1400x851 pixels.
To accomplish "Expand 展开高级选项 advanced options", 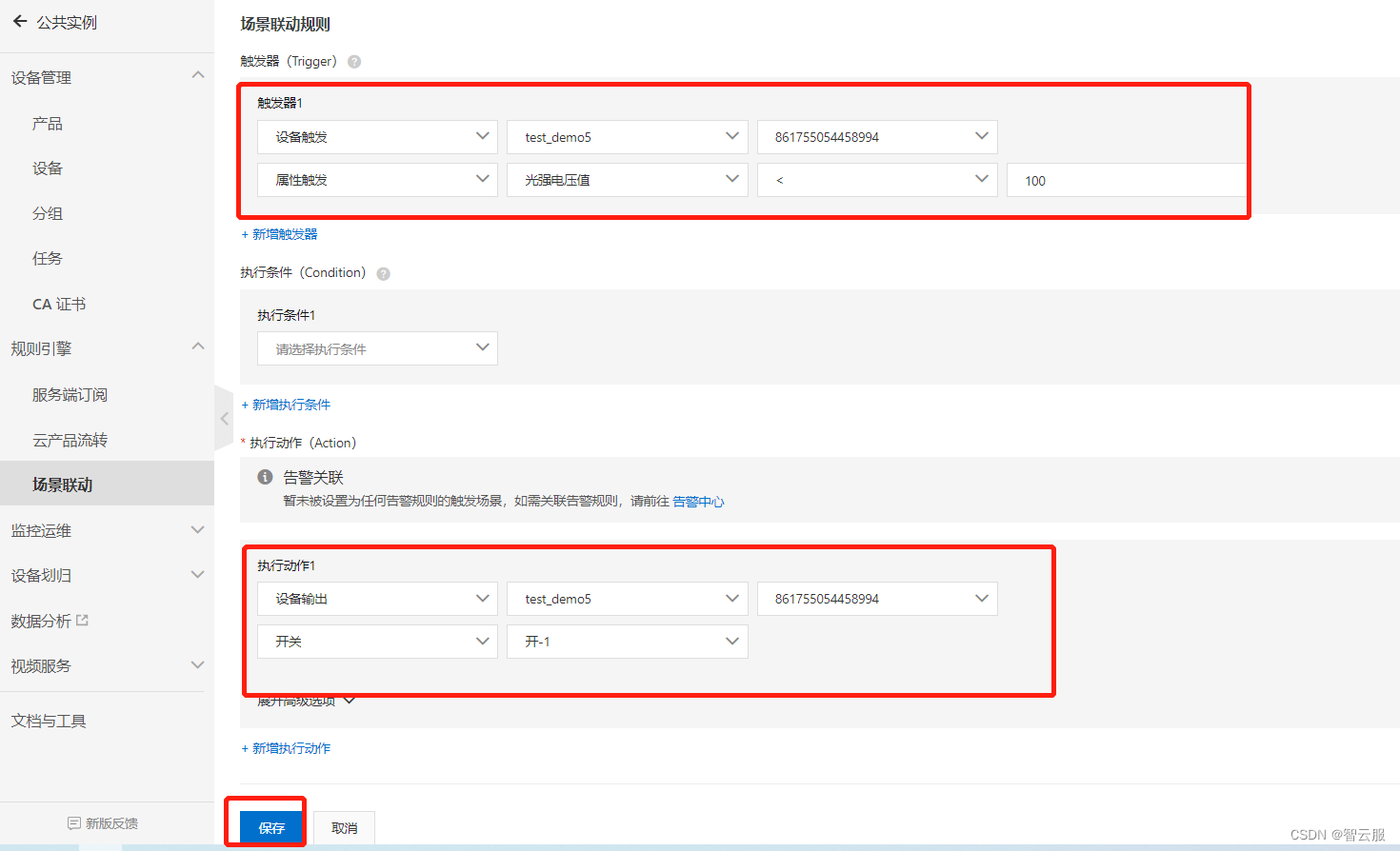I will tap(305, 702).
